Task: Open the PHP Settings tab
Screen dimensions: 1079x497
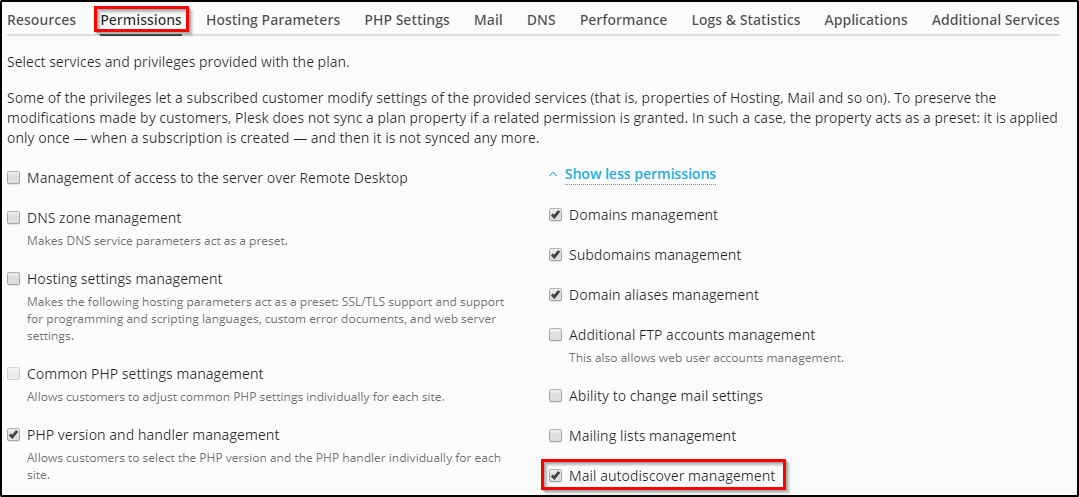Action: click(406, 20)
